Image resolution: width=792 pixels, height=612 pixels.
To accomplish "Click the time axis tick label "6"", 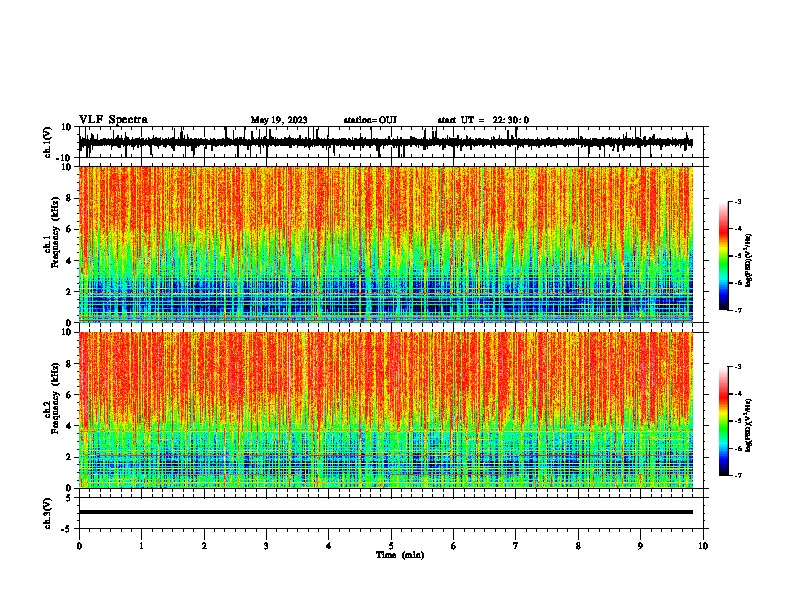I will click(454, 546).
